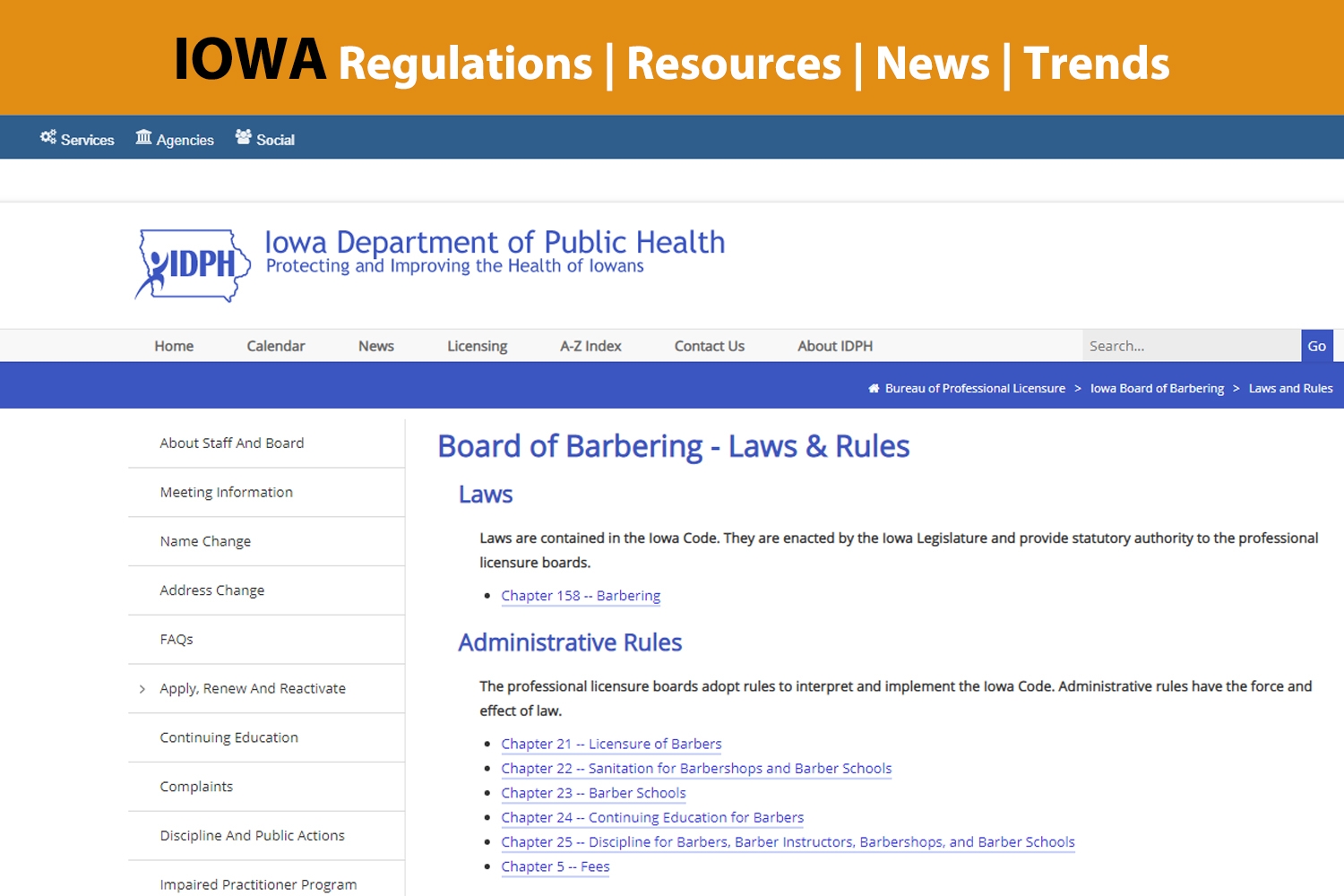
Task: Open the FAQs sidebar item
Action: (177, 640)
